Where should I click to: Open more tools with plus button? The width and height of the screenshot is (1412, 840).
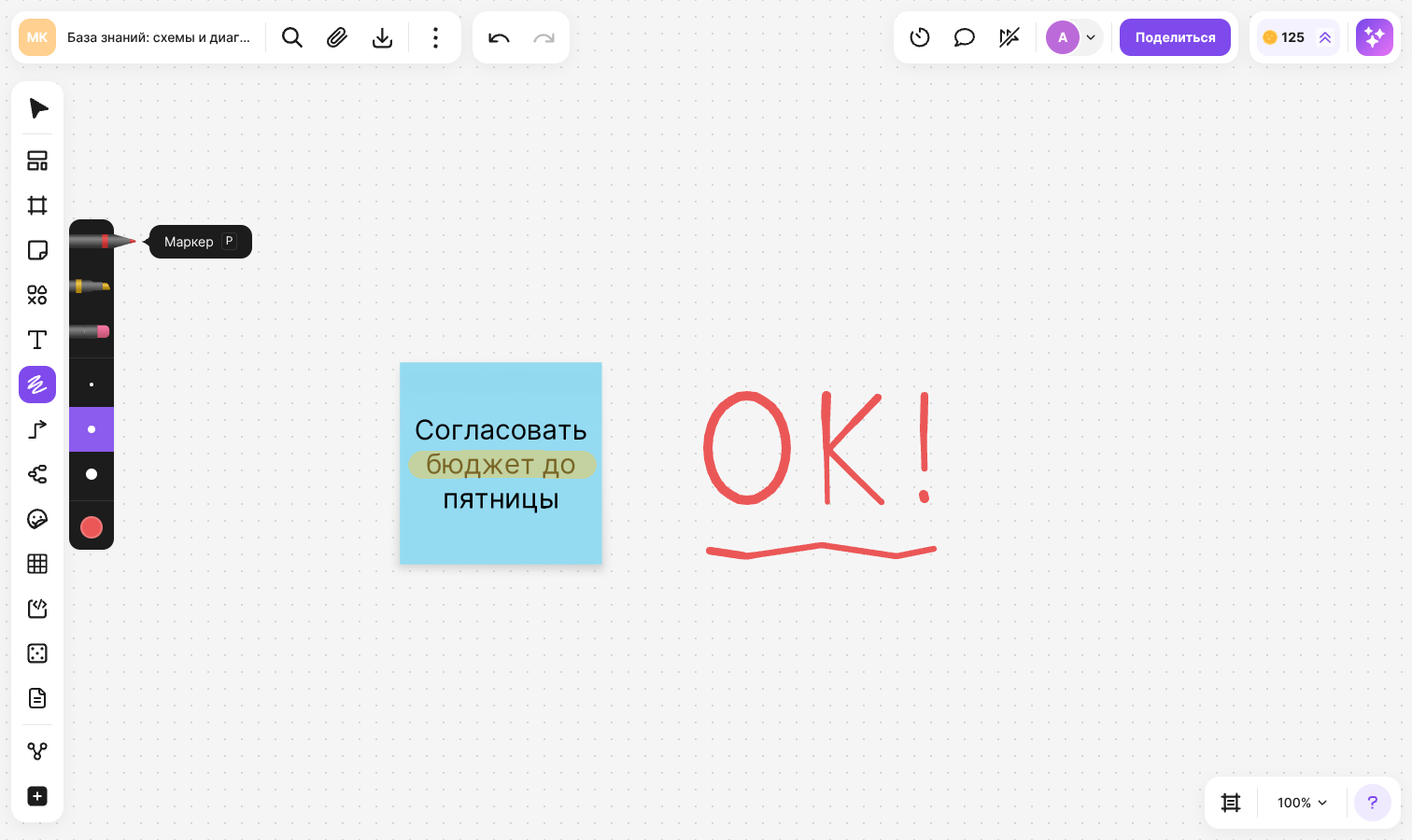tap(37, 796)
